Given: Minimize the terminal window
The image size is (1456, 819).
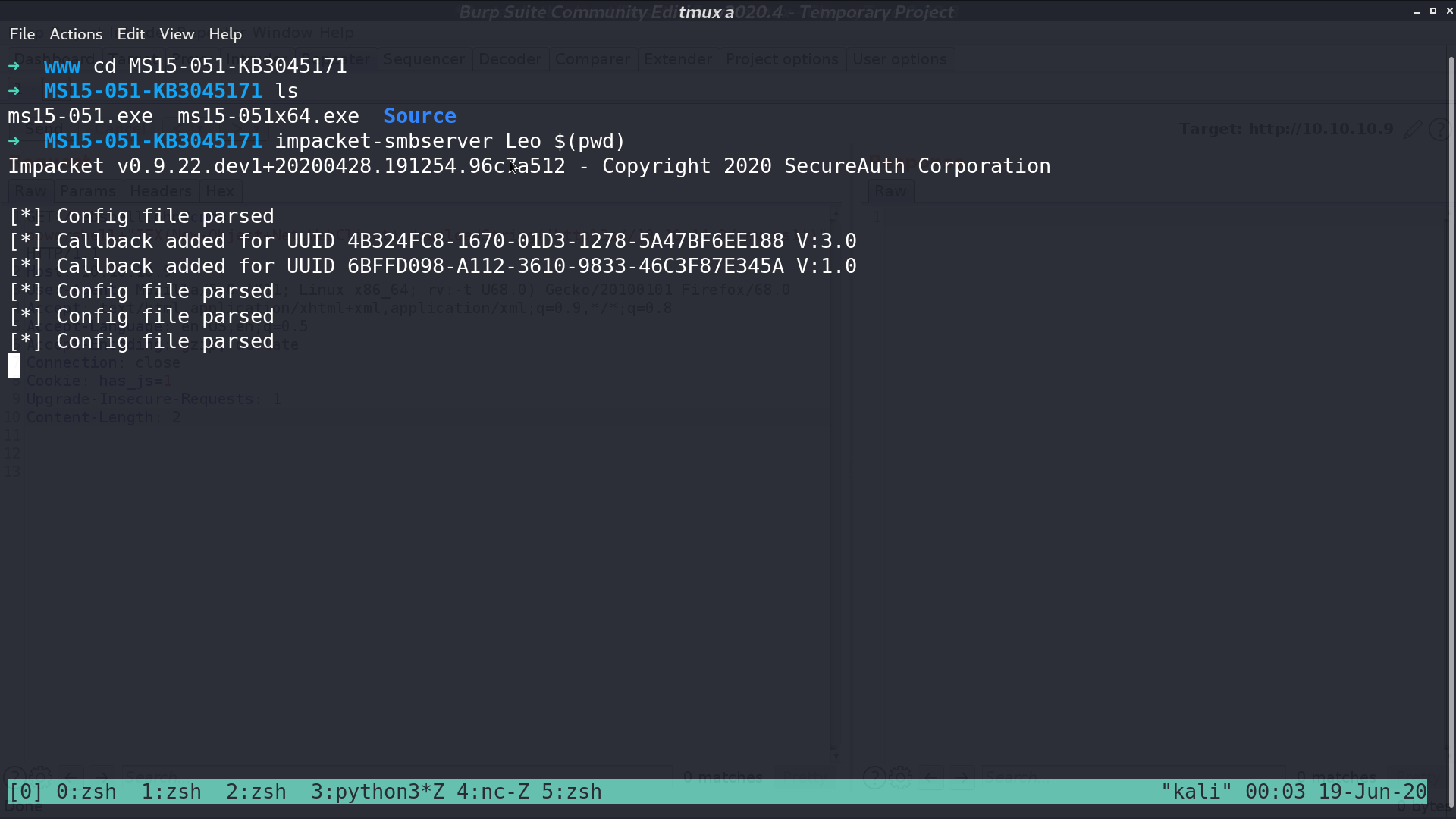Looking at the screenshot, I should pos(1416,11).
